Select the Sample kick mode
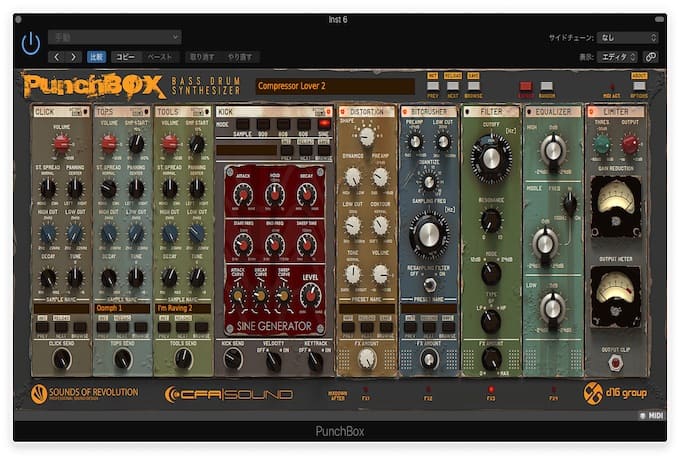The image size is (680, 460). pos(242,124)
